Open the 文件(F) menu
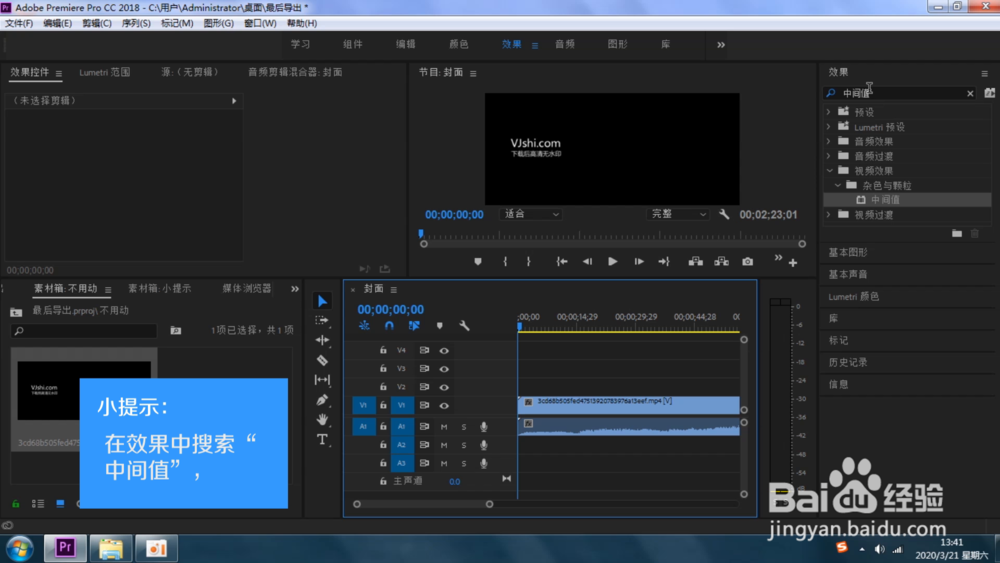This screenshot has height=563, width=1000. (19, 23)
